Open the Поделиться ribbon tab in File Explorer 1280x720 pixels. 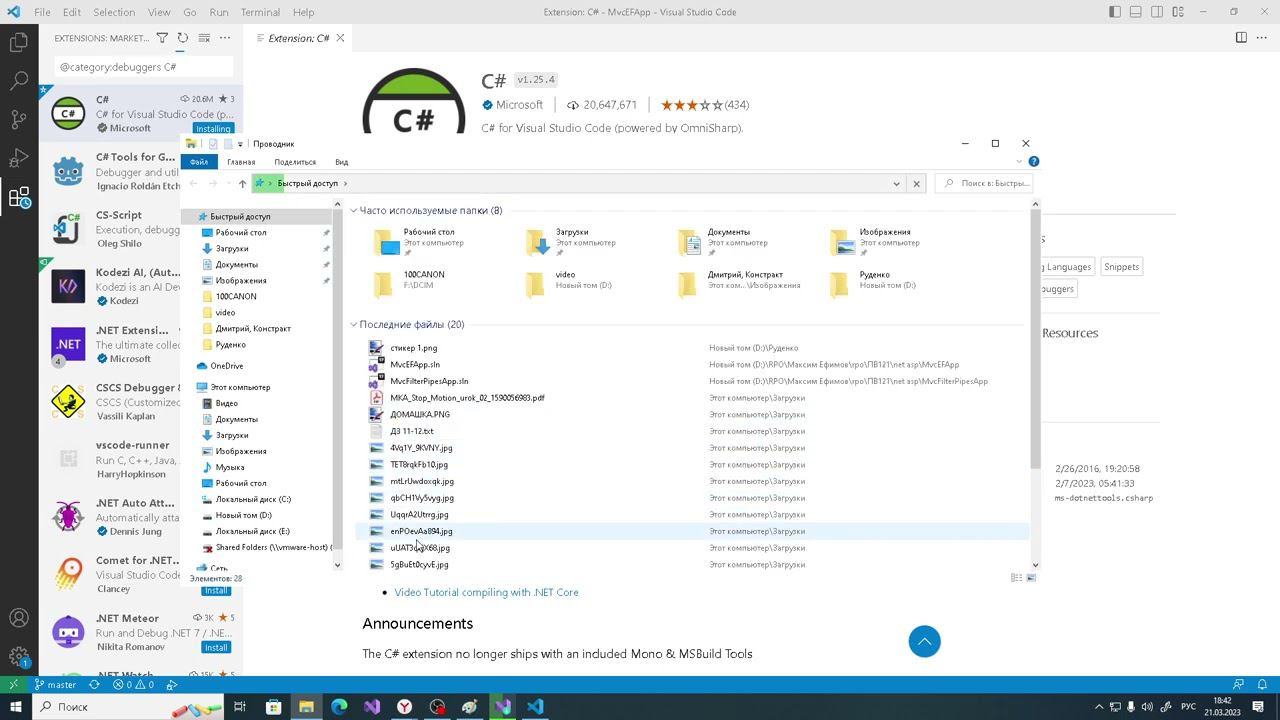pos(295,162)
